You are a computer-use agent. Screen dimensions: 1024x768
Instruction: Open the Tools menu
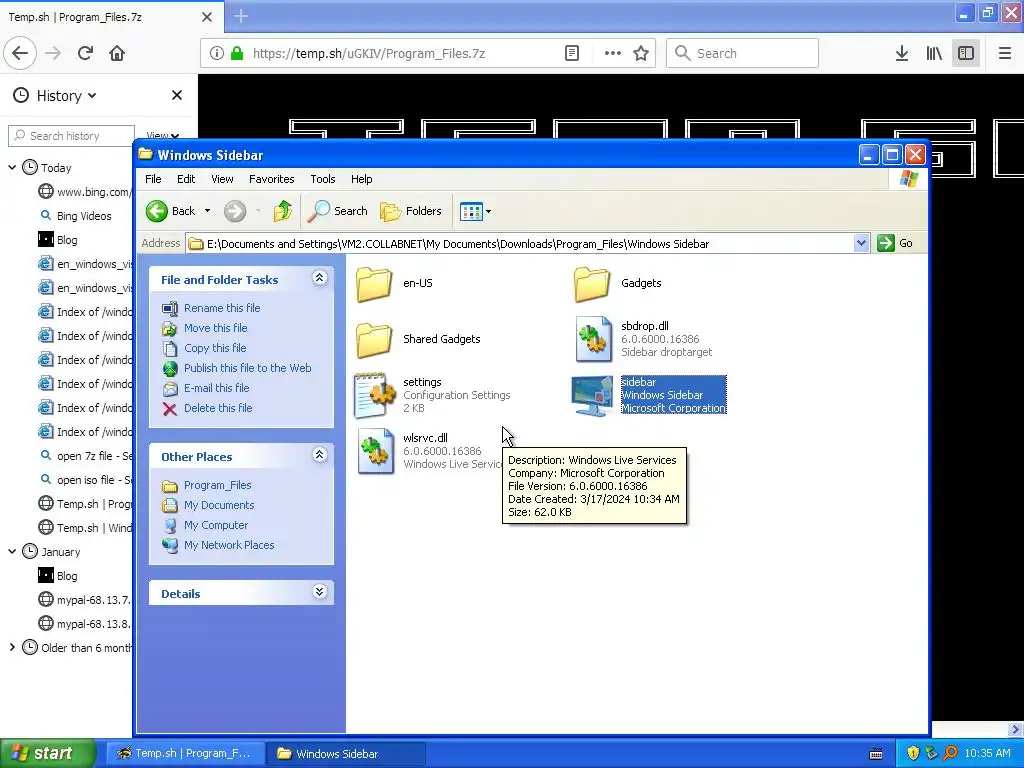click(x=323, y=179)
